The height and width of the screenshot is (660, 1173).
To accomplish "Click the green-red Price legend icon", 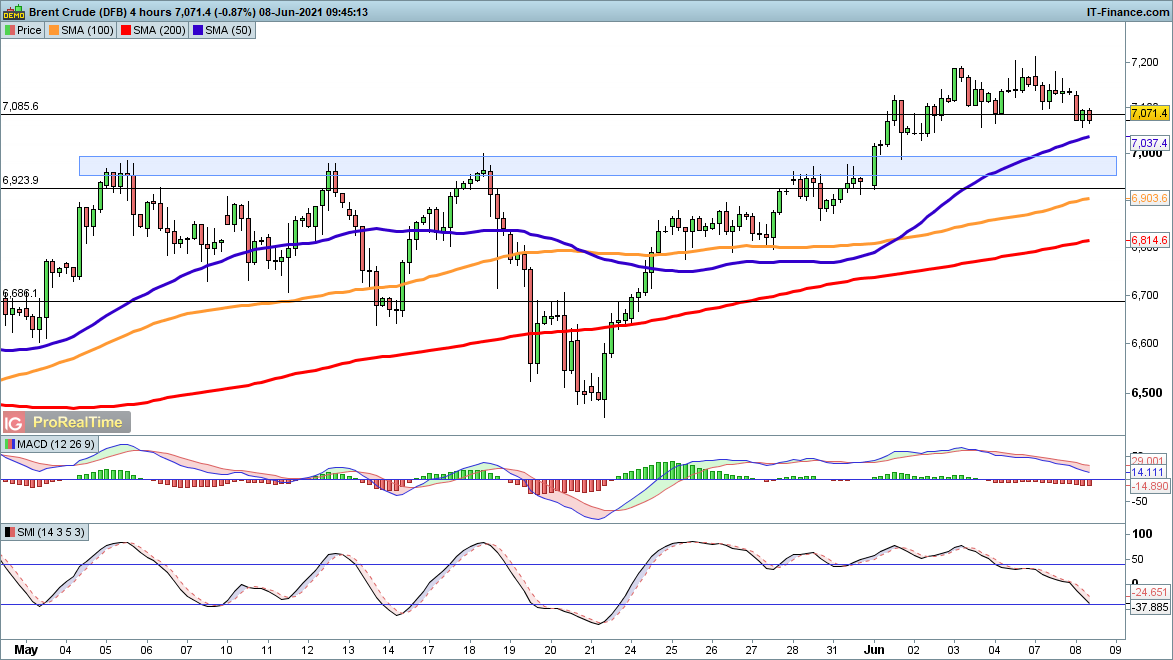I will coord(9,30).
